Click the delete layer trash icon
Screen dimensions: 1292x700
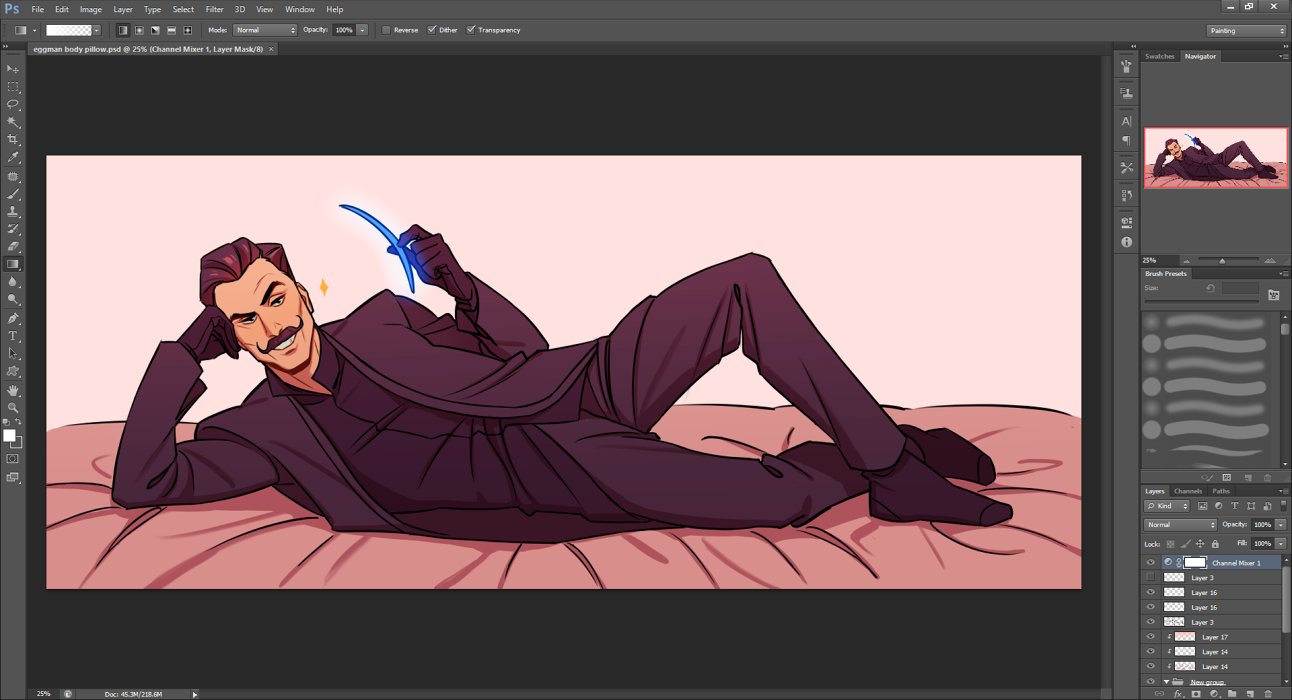[x=1268, y=693]
